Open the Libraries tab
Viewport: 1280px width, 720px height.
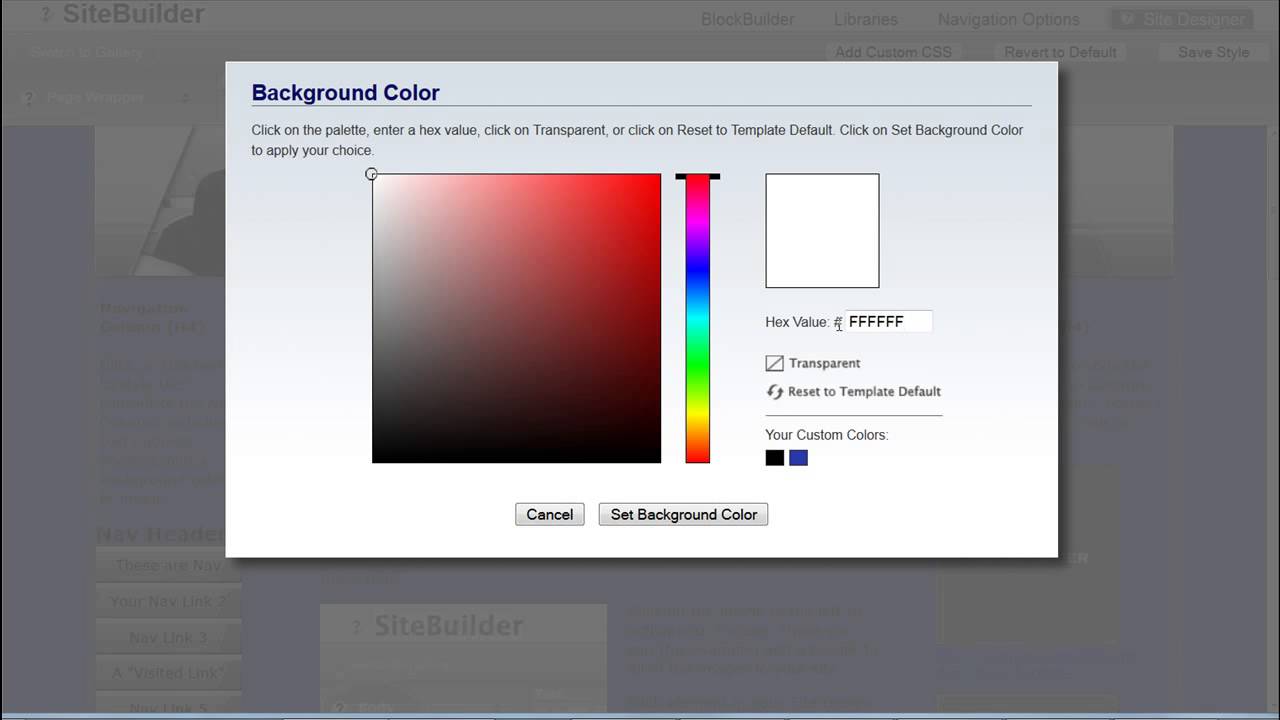(866, 19)
